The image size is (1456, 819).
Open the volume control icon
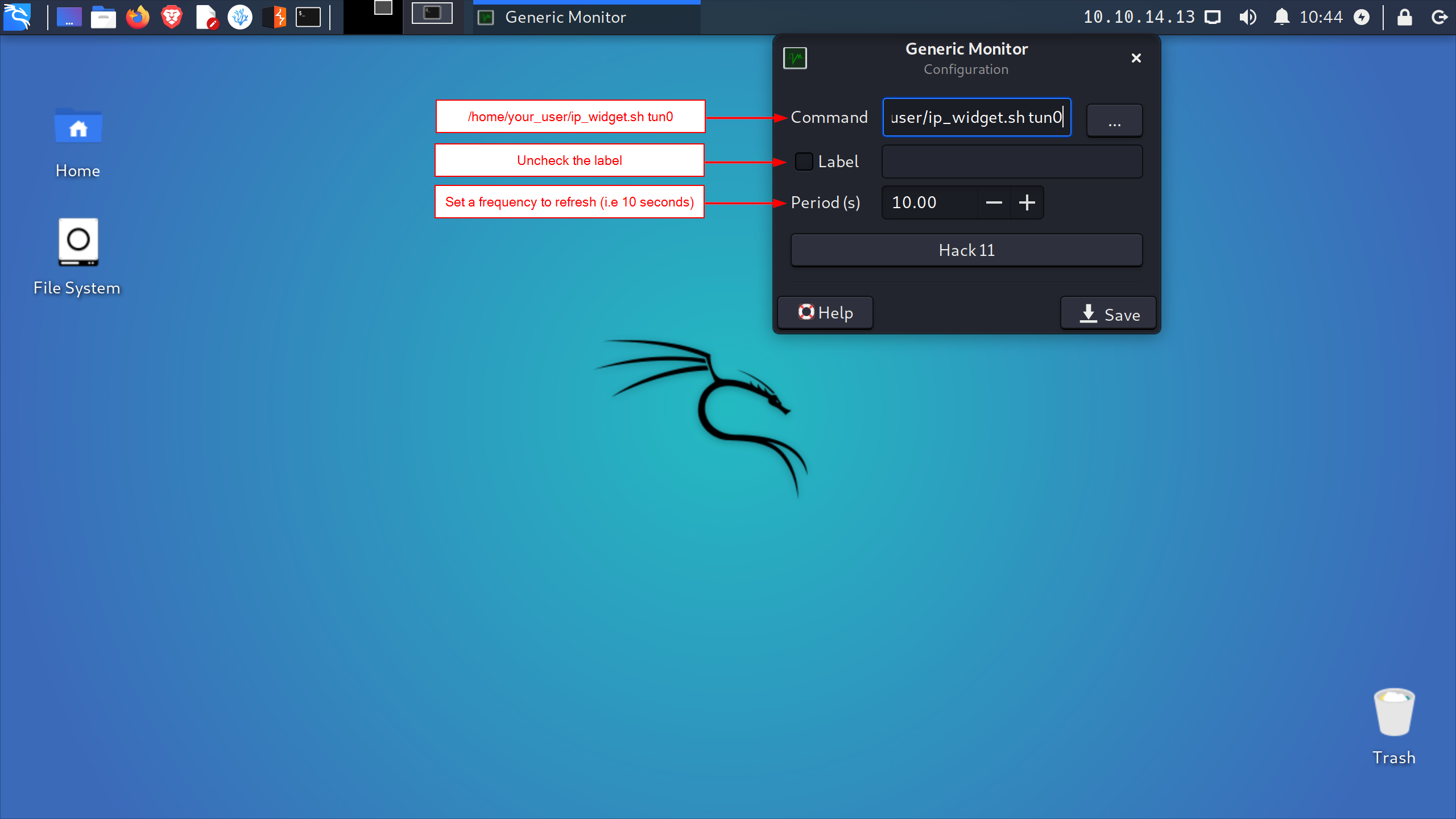tap(1248, 17)
